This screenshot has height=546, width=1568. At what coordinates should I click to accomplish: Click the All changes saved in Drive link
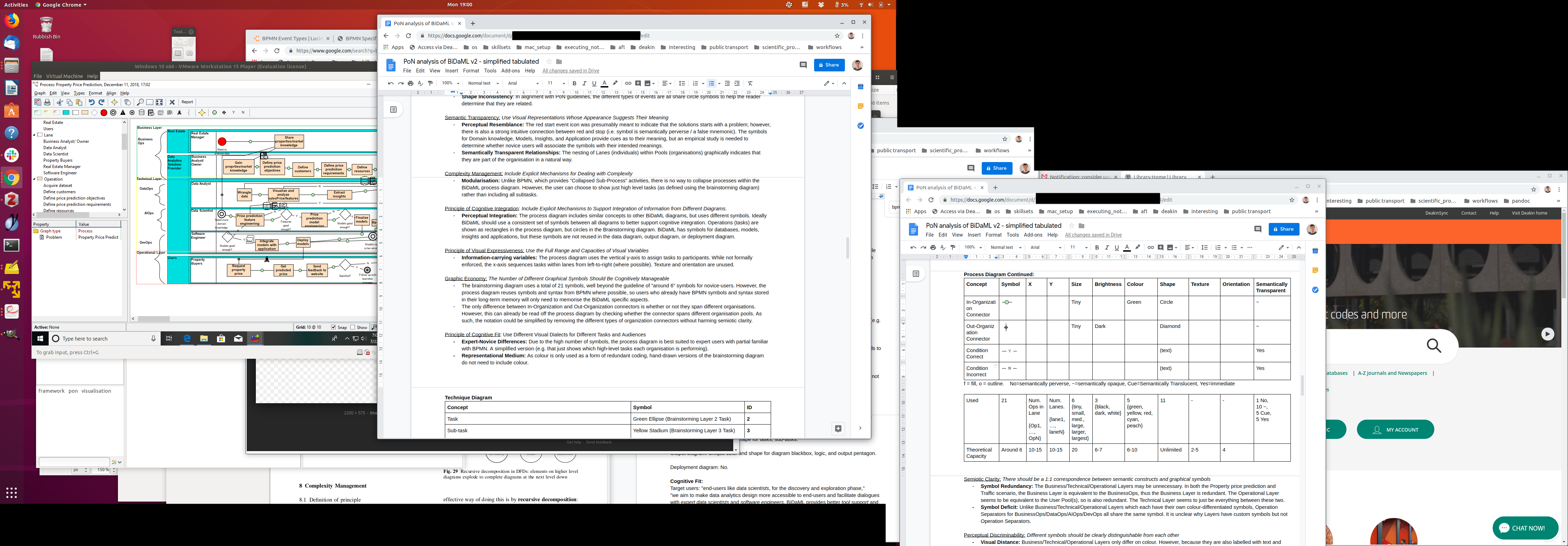[x=570, y=71]
